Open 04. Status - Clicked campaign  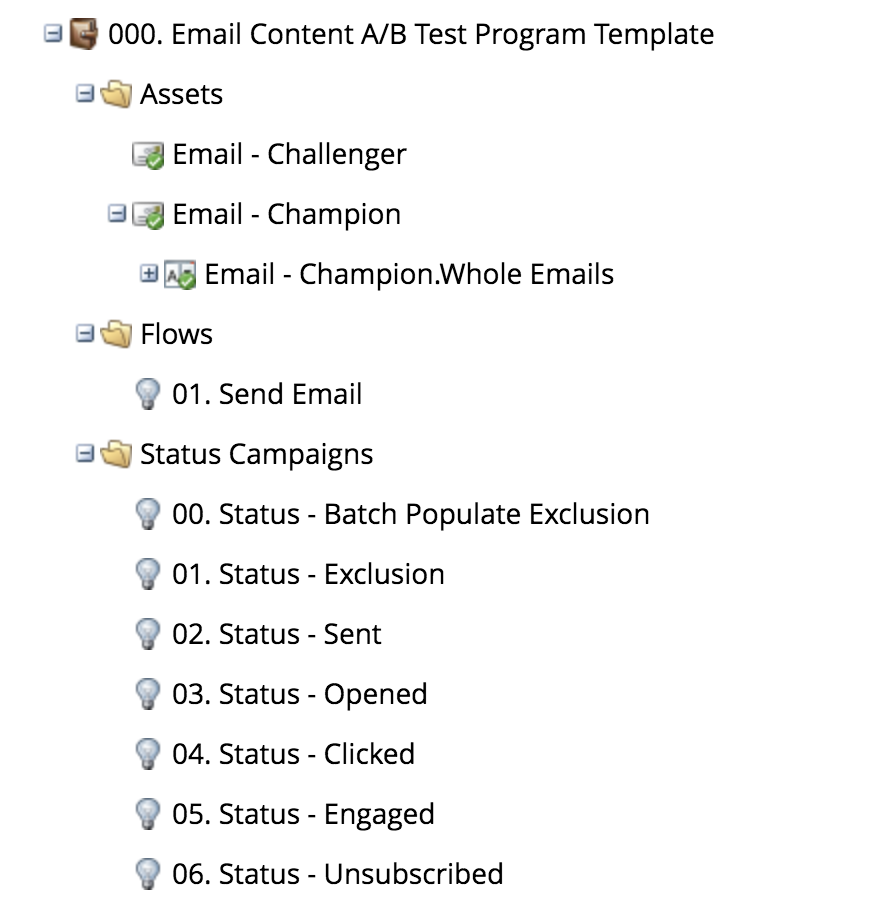(293, 754)
